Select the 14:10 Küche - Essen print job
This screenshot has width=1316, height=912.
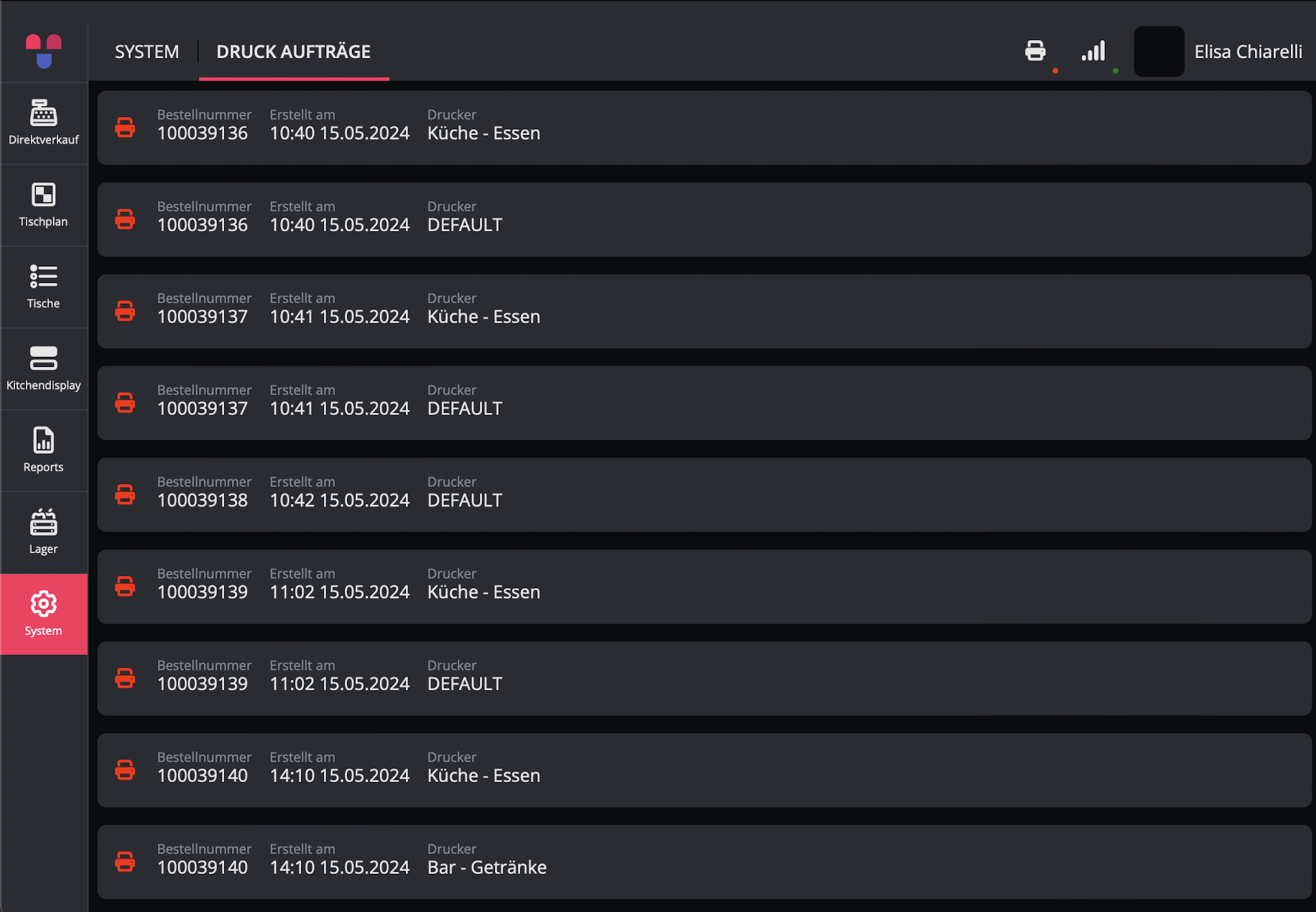coord(704,771)
